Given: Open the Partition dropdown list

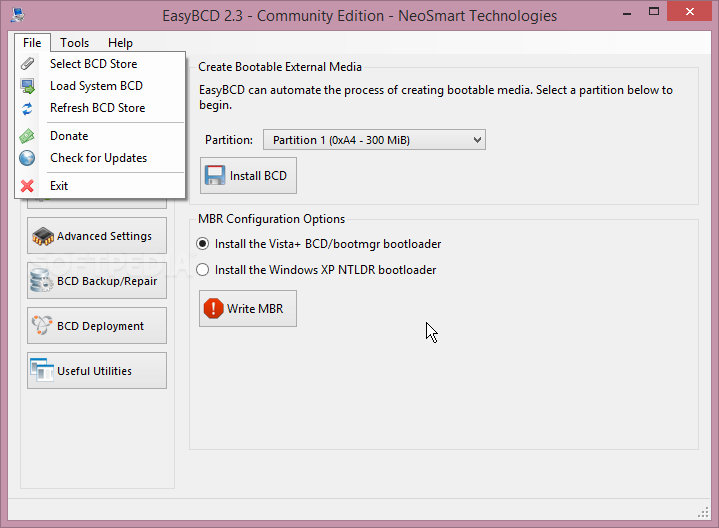Looking at the screenshot, I should tap(374, 140).
